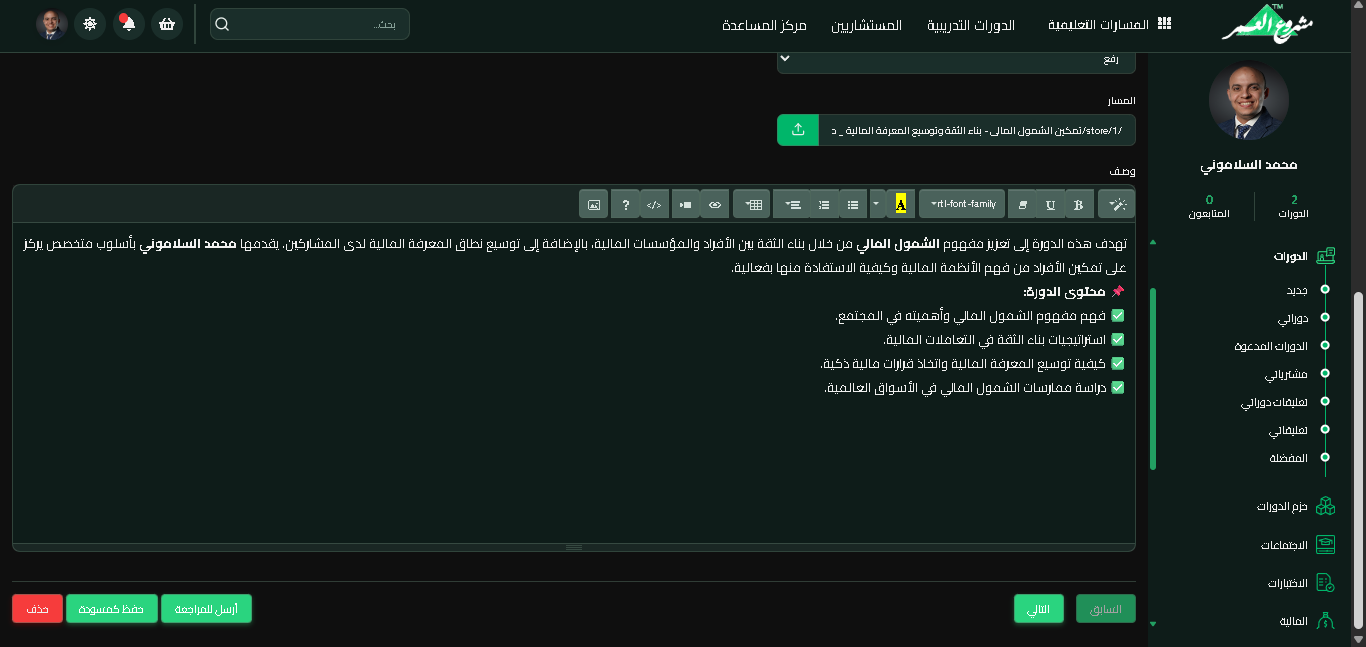
Task: Toggle the HTML code view
Action: 654,204
